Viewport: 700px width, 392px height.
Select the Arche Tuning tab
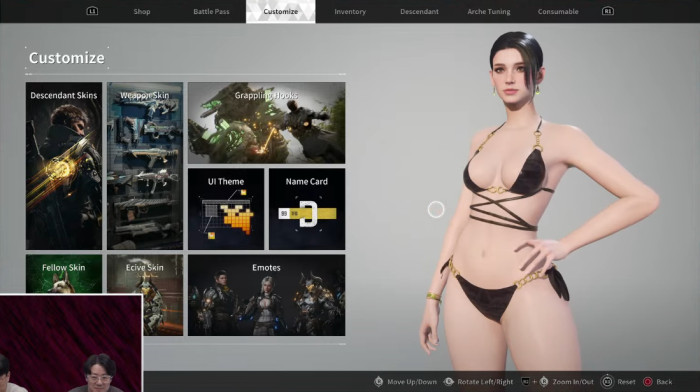489,12
